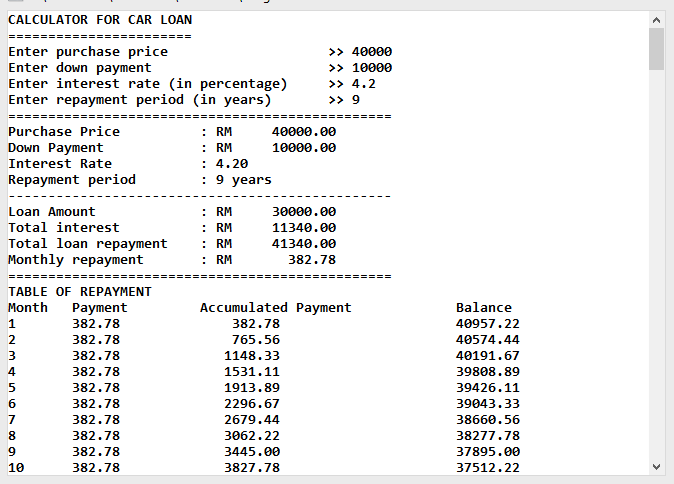Image resolution: width=674 pixels, height=484 pixels.
Task: Click the balance 38660.56 for month 7
Action: (x=488, y=420)
